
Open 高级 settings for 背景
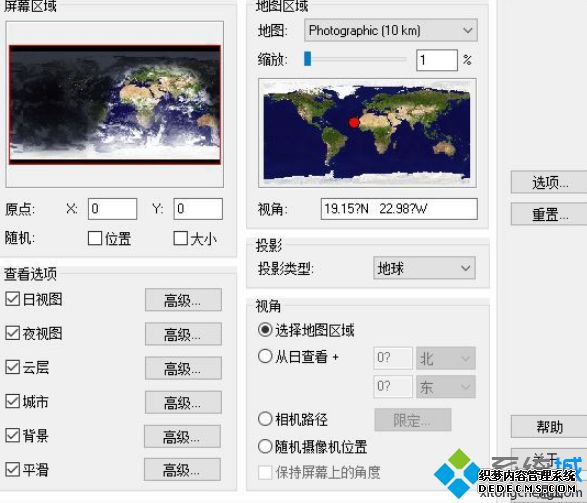(182, 436)
